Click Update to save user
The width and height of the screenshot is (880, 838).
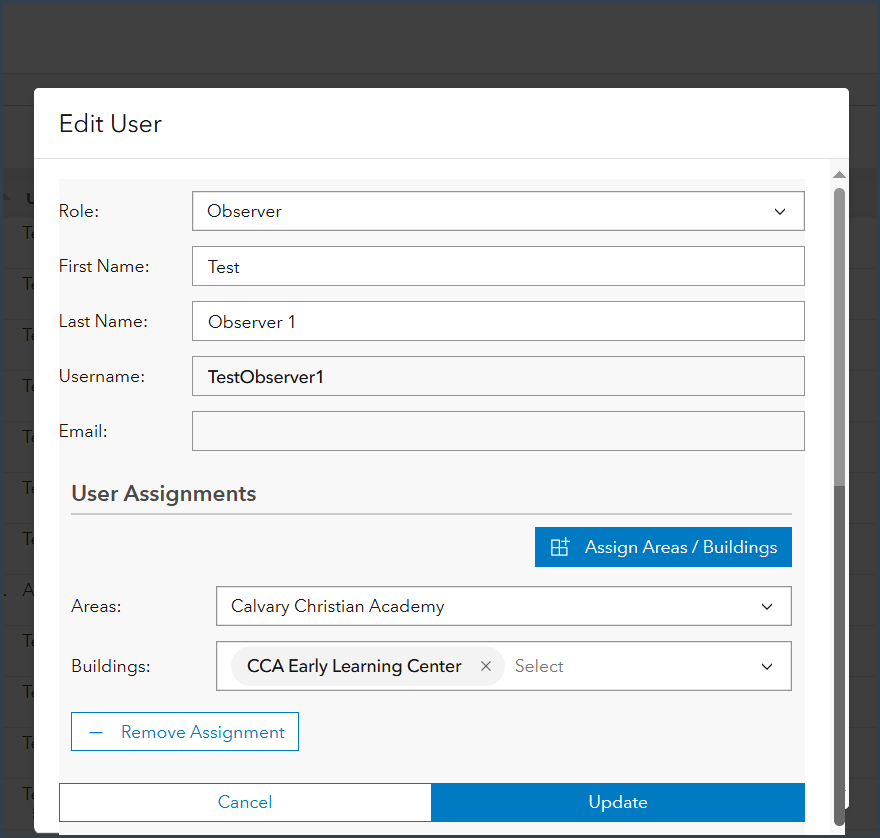point(618,802)
